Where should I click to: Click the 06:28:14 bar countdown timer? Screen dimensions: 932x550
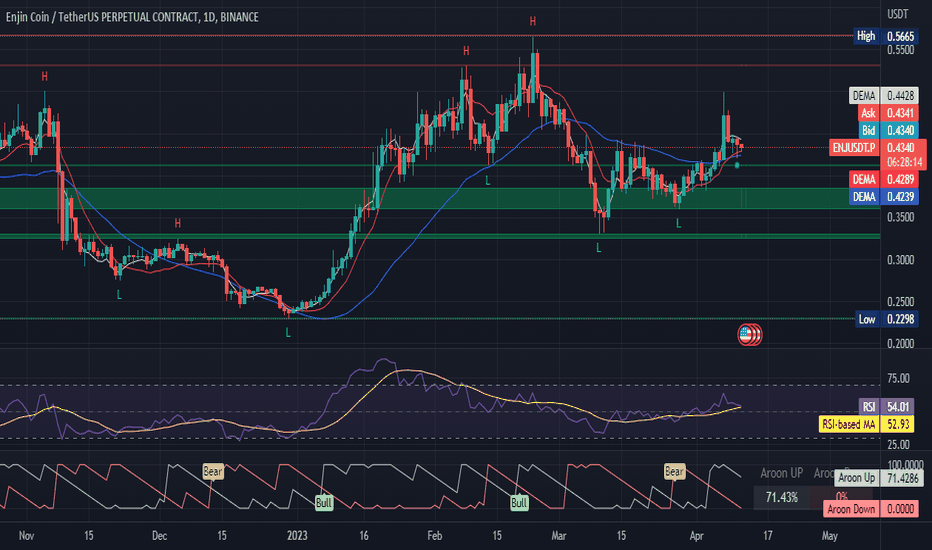point(903,162)
